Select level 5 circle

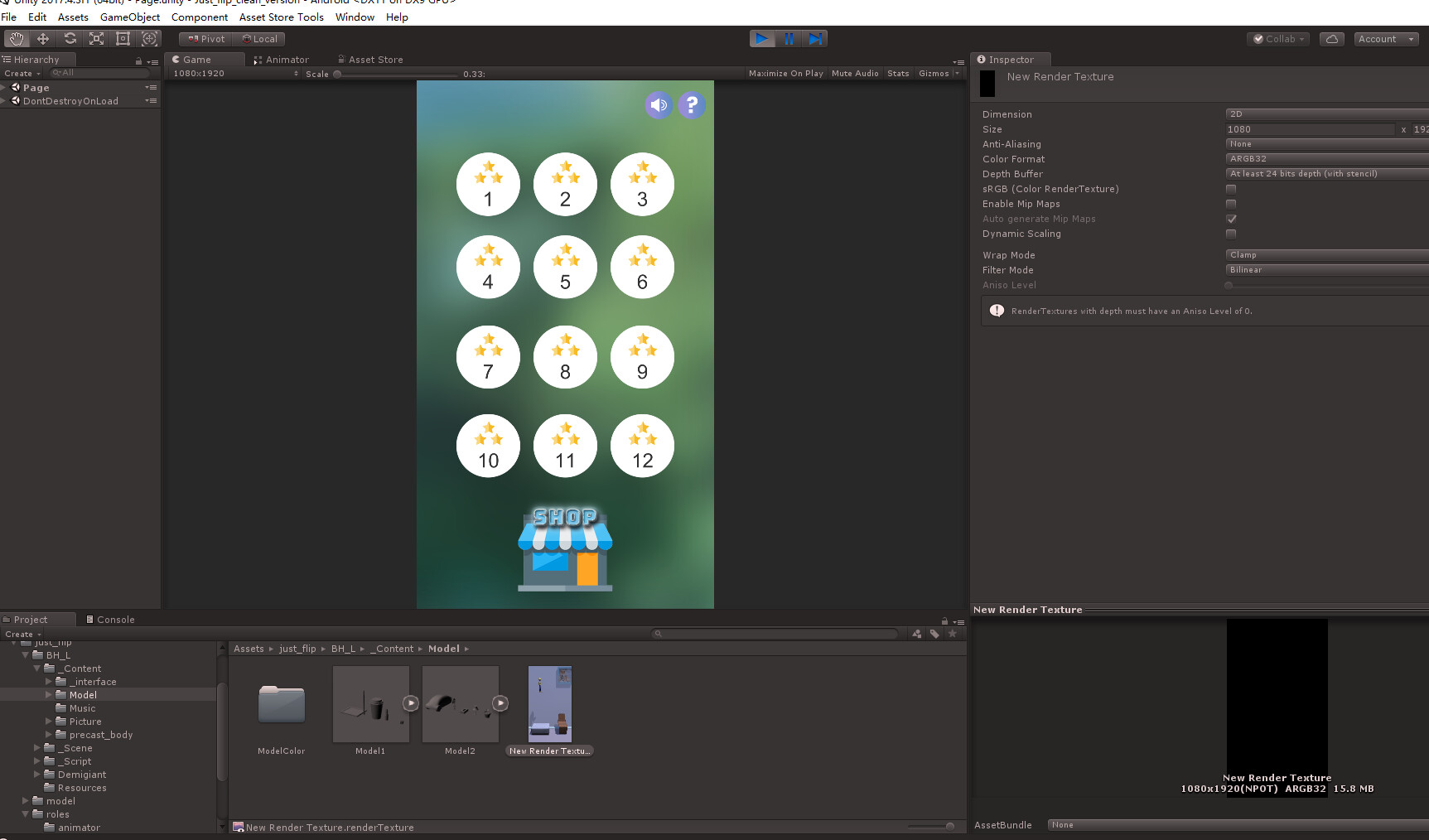pos(565,267)
